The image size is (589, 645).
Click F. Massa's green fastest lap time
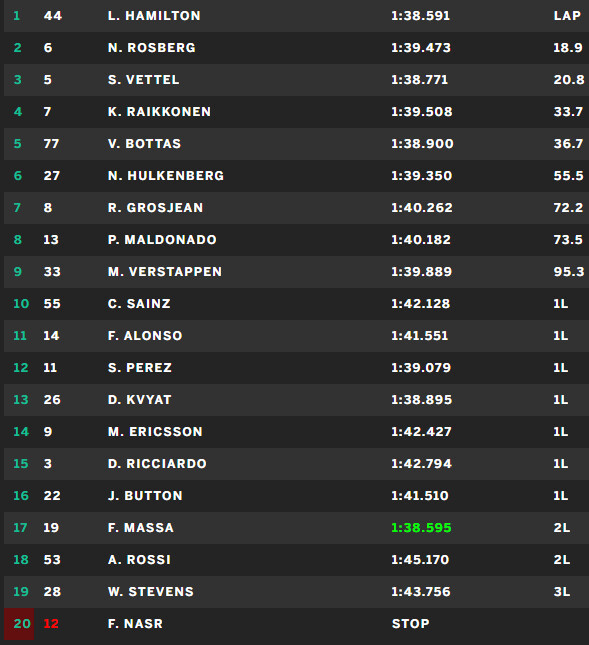click(x=421, y=528)
